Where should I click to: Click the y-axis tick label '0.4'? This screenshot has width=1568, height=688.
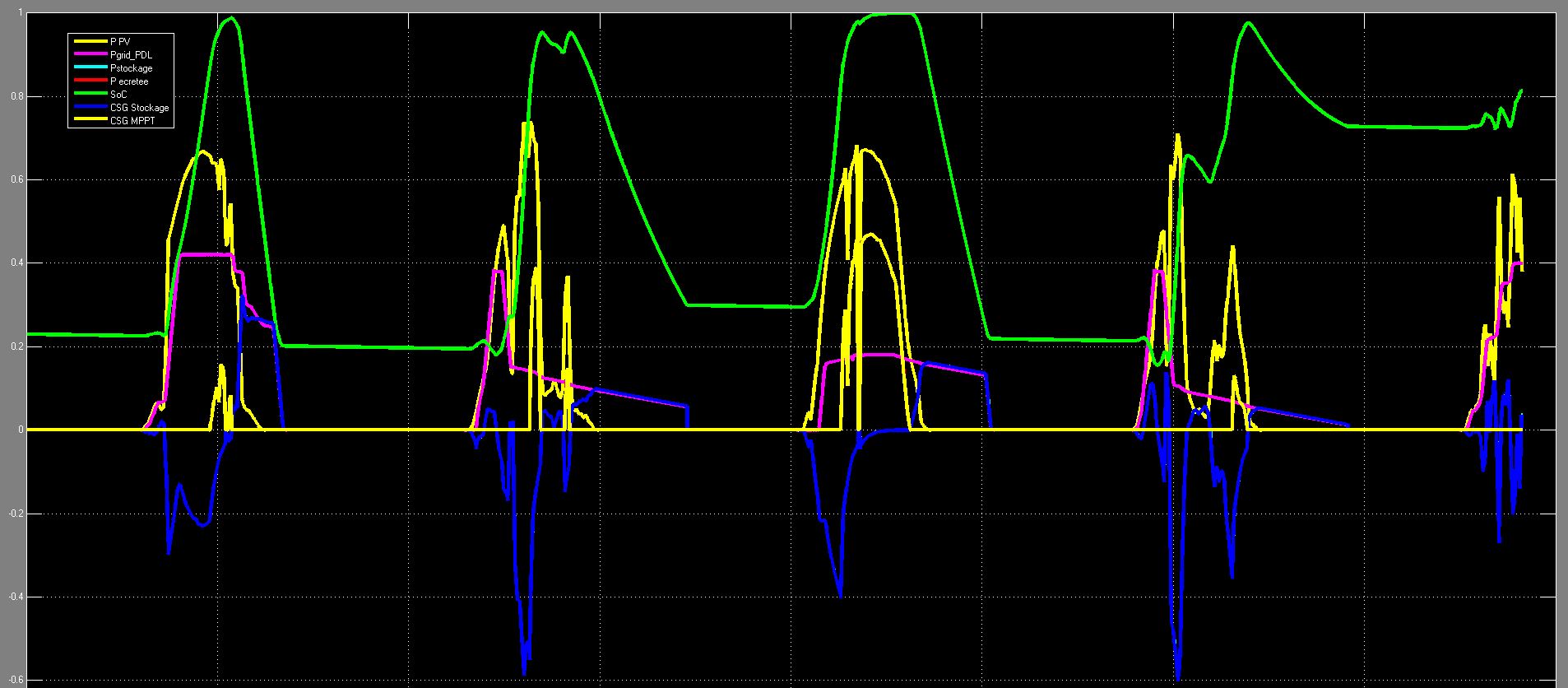click(17, 263)
